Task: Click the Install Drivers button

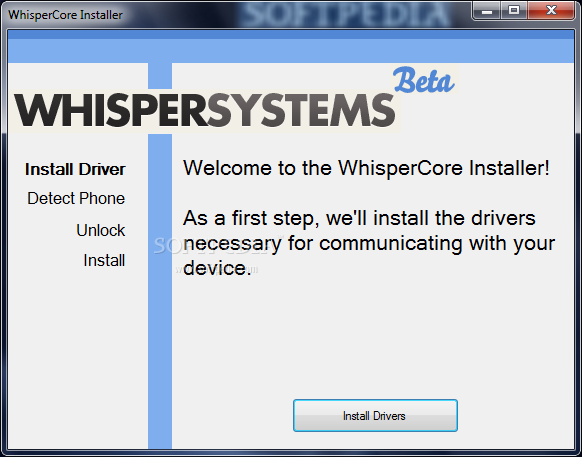Action: [375, 415]
